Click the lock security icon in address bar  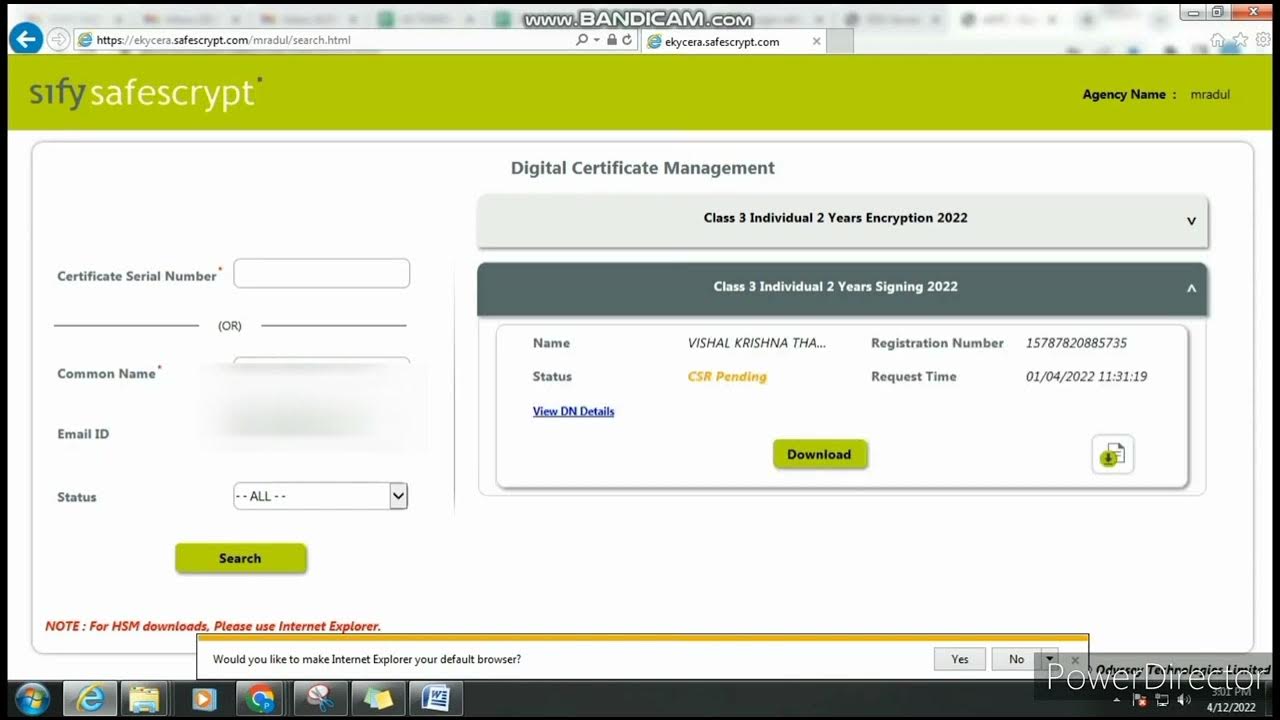[x=611, y=40]
